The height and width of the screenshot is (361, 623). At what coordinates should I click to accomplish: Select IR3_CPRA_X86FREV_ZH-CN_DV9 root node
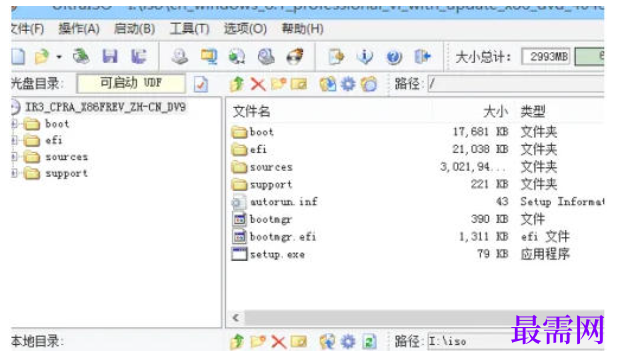tap(105, 107)
